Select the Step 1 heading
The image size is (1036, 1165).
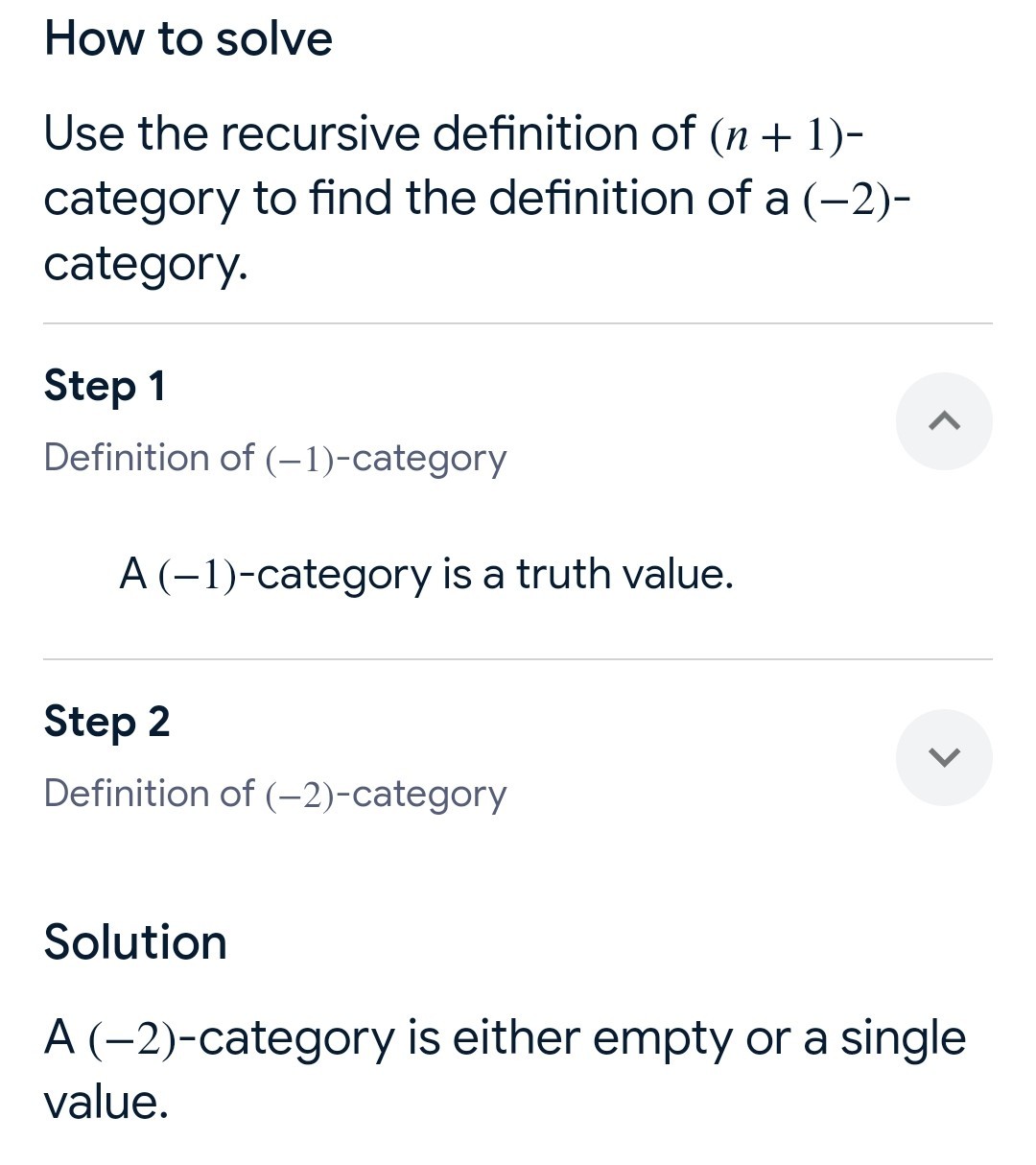(x=105, y=386)
